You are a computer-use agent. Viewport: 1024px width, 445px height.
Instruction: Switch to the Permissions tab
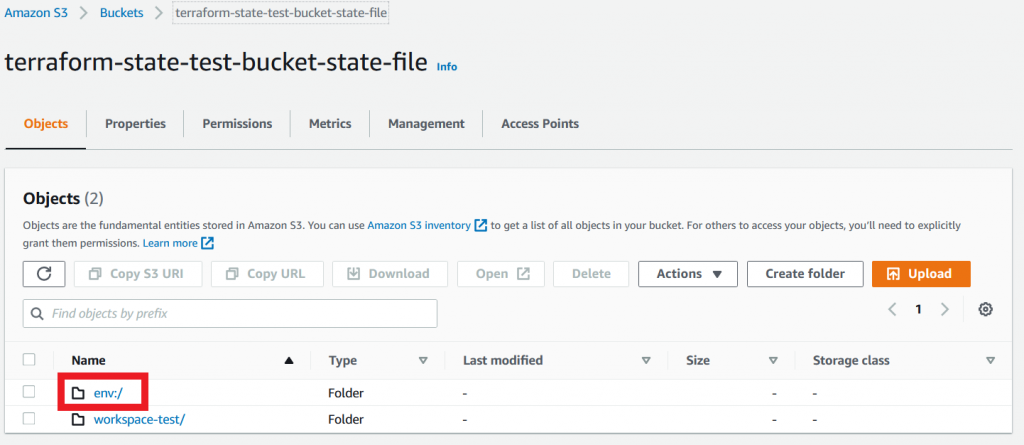click(237, 124)
